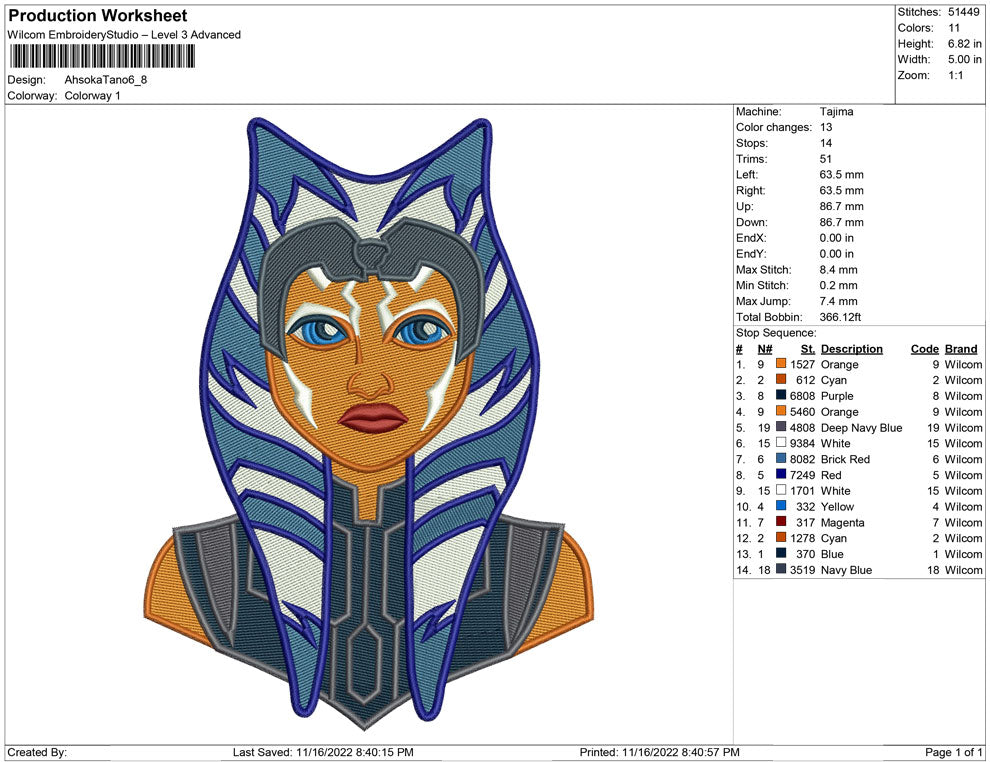
Task: Select the Deep Navy Blue description text
Action: click(x=861, y=427)
